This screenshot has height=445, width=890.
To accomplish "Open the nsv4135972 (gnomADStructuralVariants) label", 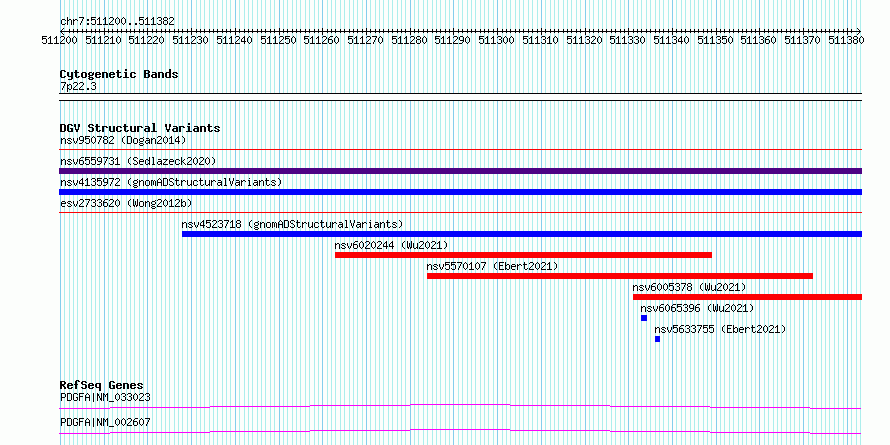I will point(171,182).
